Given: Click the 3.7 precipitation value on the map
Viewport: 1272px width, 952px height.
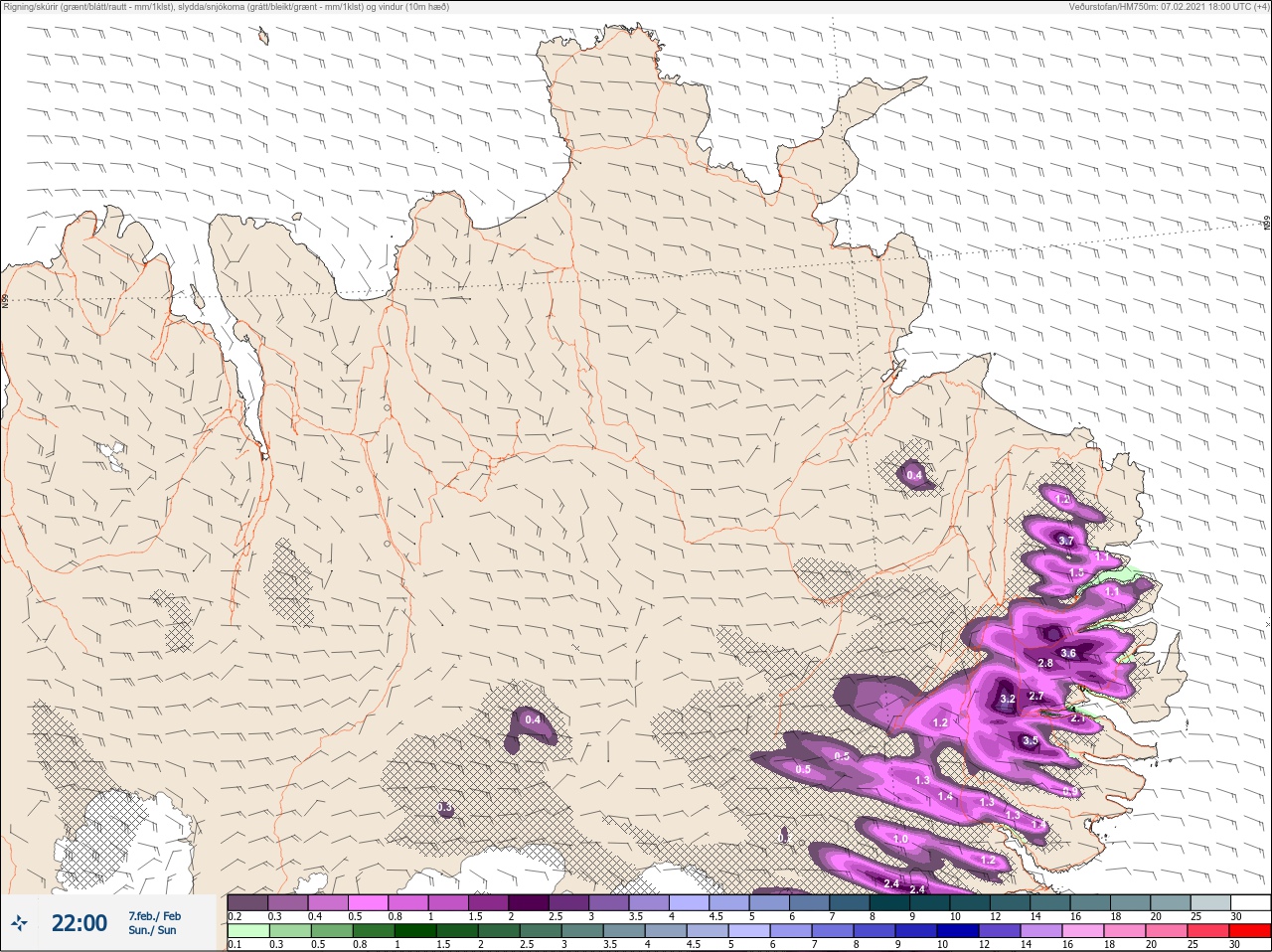Looking at the screenshot, I should coord(1066,541).
